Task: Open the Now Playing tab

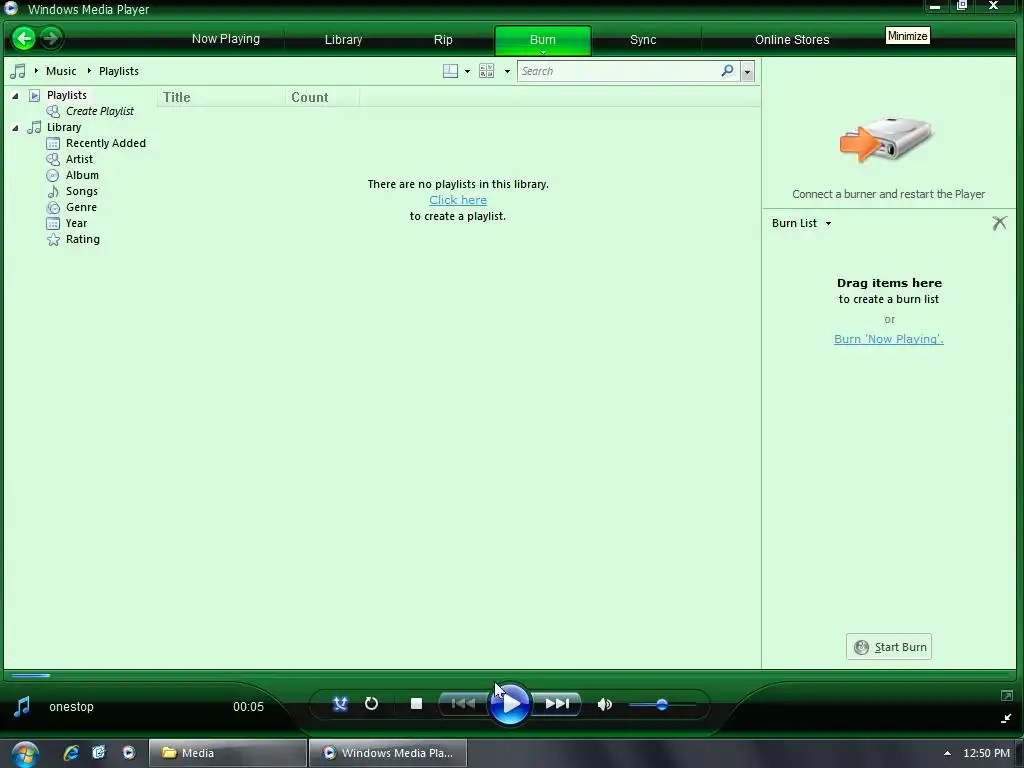Action: pos(225,39)
